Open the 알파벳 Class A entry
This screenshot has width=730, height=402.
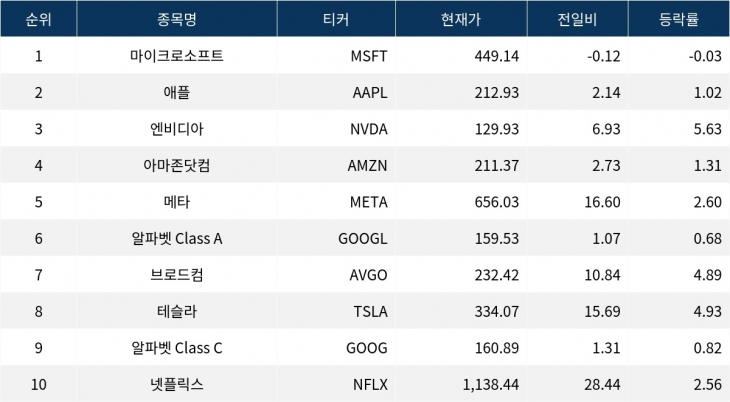pyautogui.click(x=177, y=238)
